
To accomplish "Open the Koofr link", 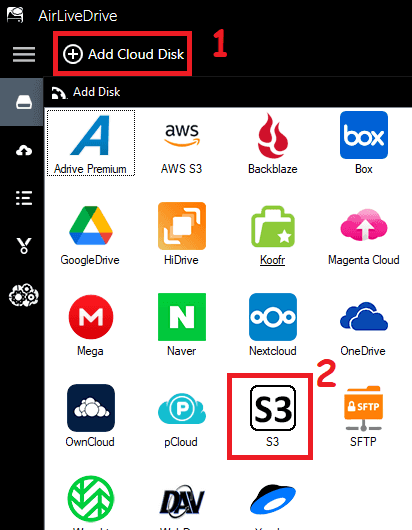I will point(272,260).
